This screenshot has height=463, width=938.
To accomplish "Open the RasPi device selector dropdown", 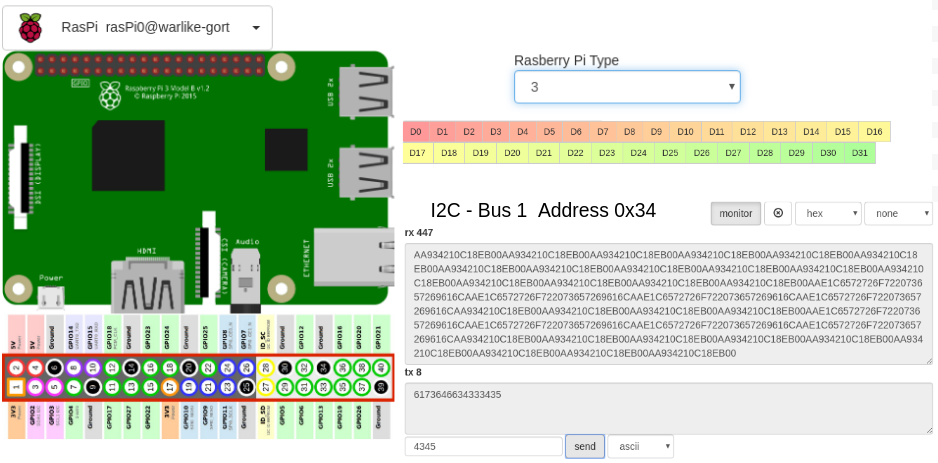I will pyautogui.click(x=137, y=28).
